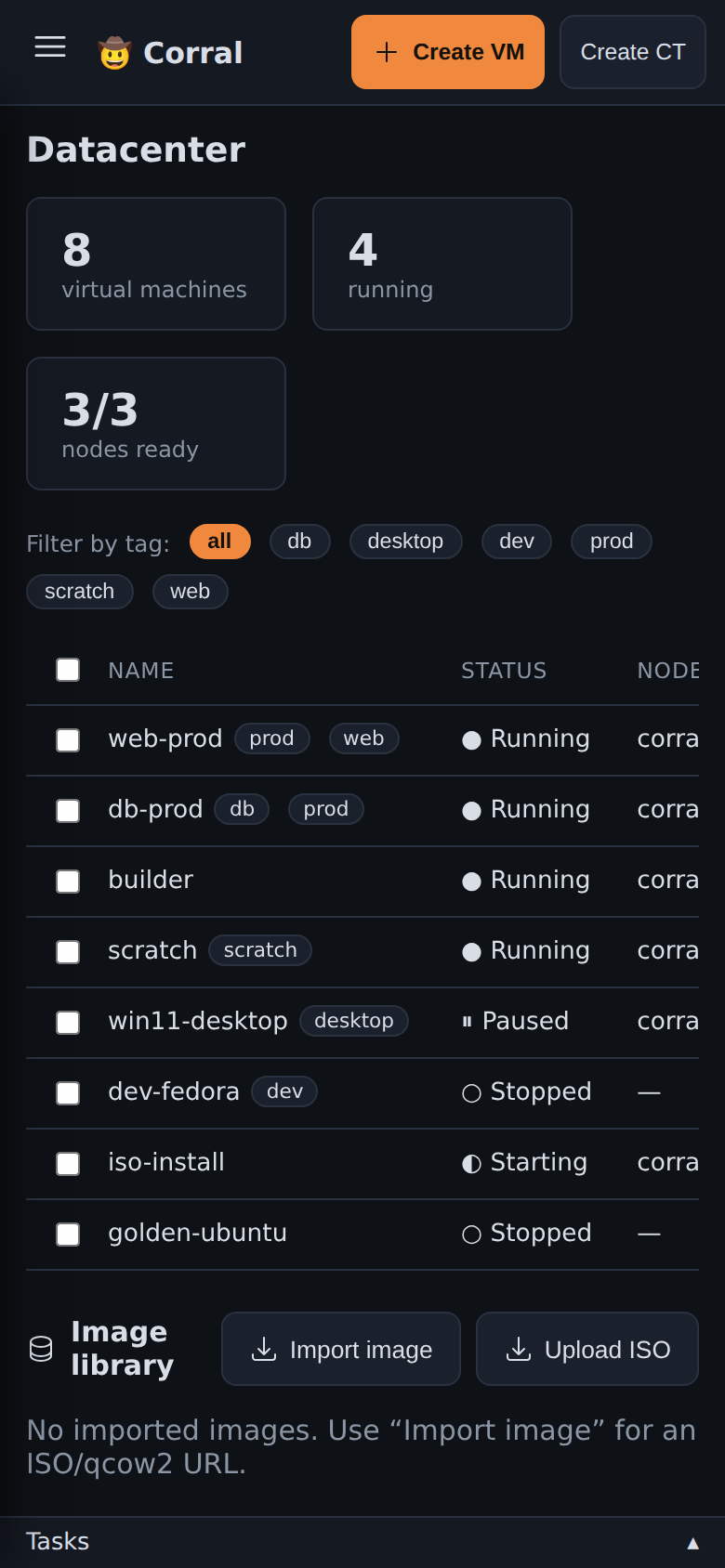Screen dimensions: 725x1568
Task: Click the stopped status circle of golden-ubuntu
Action: (471, 1234)
